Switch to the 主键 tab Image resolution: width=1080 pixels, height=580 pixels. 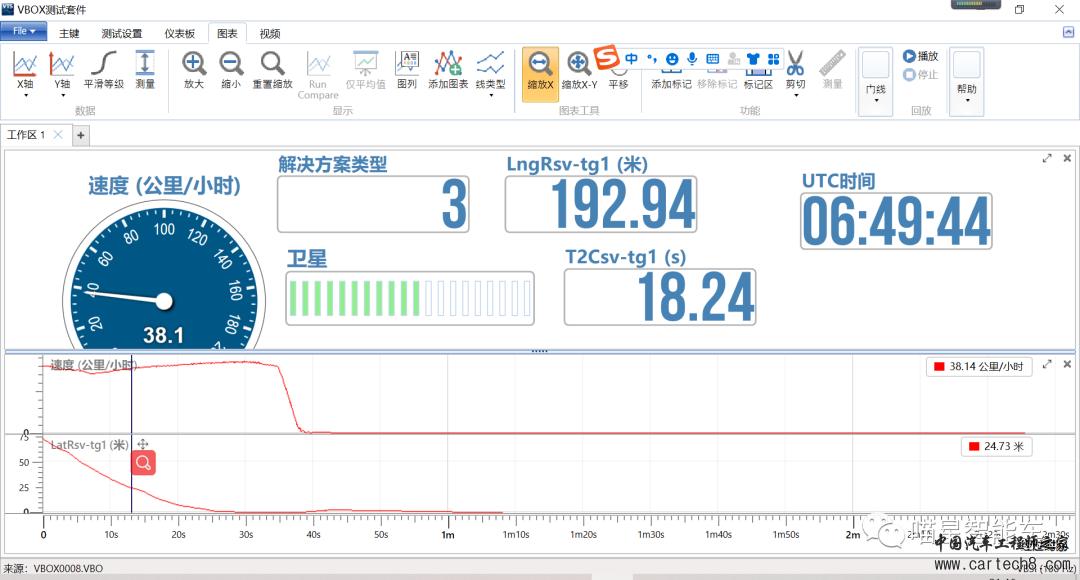pos(69,33)
